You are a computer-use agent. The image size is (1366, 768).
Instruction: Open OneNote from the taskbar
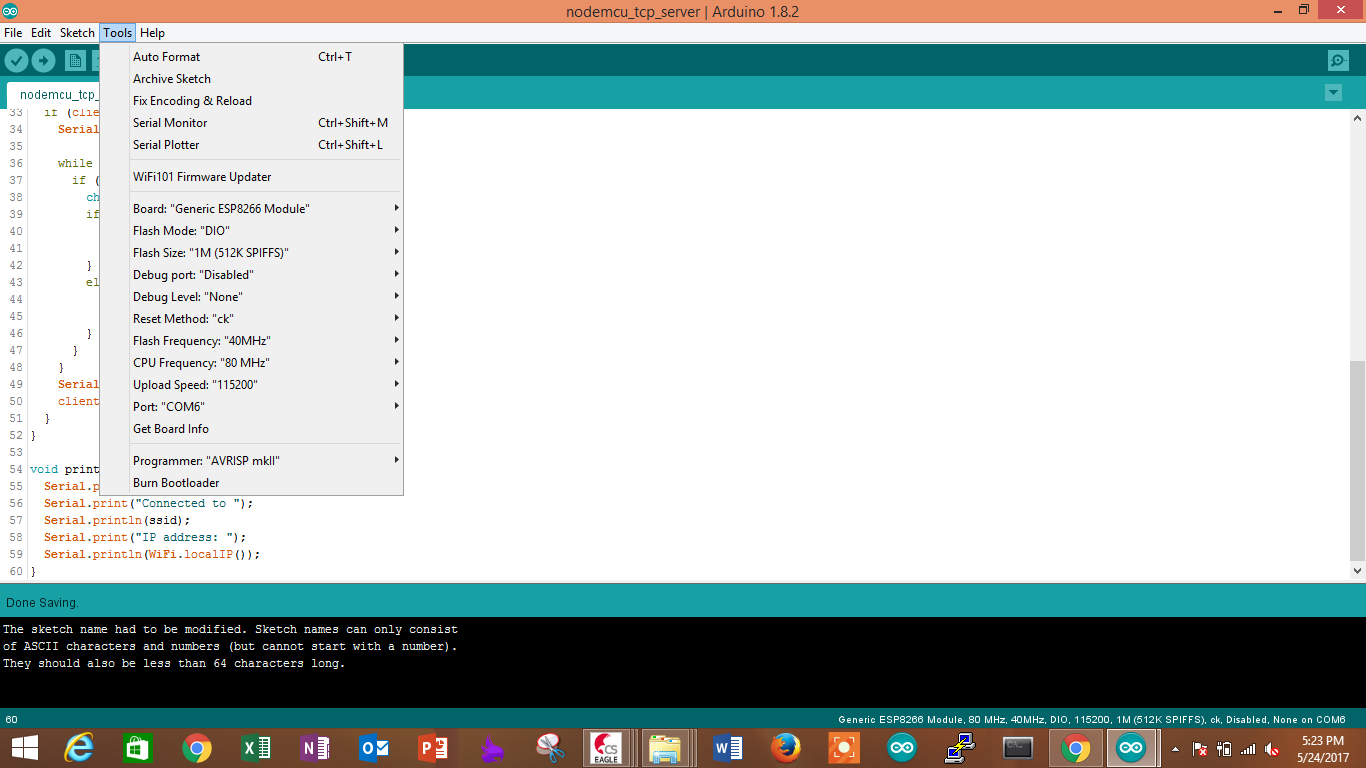click(x=315, y=748)
